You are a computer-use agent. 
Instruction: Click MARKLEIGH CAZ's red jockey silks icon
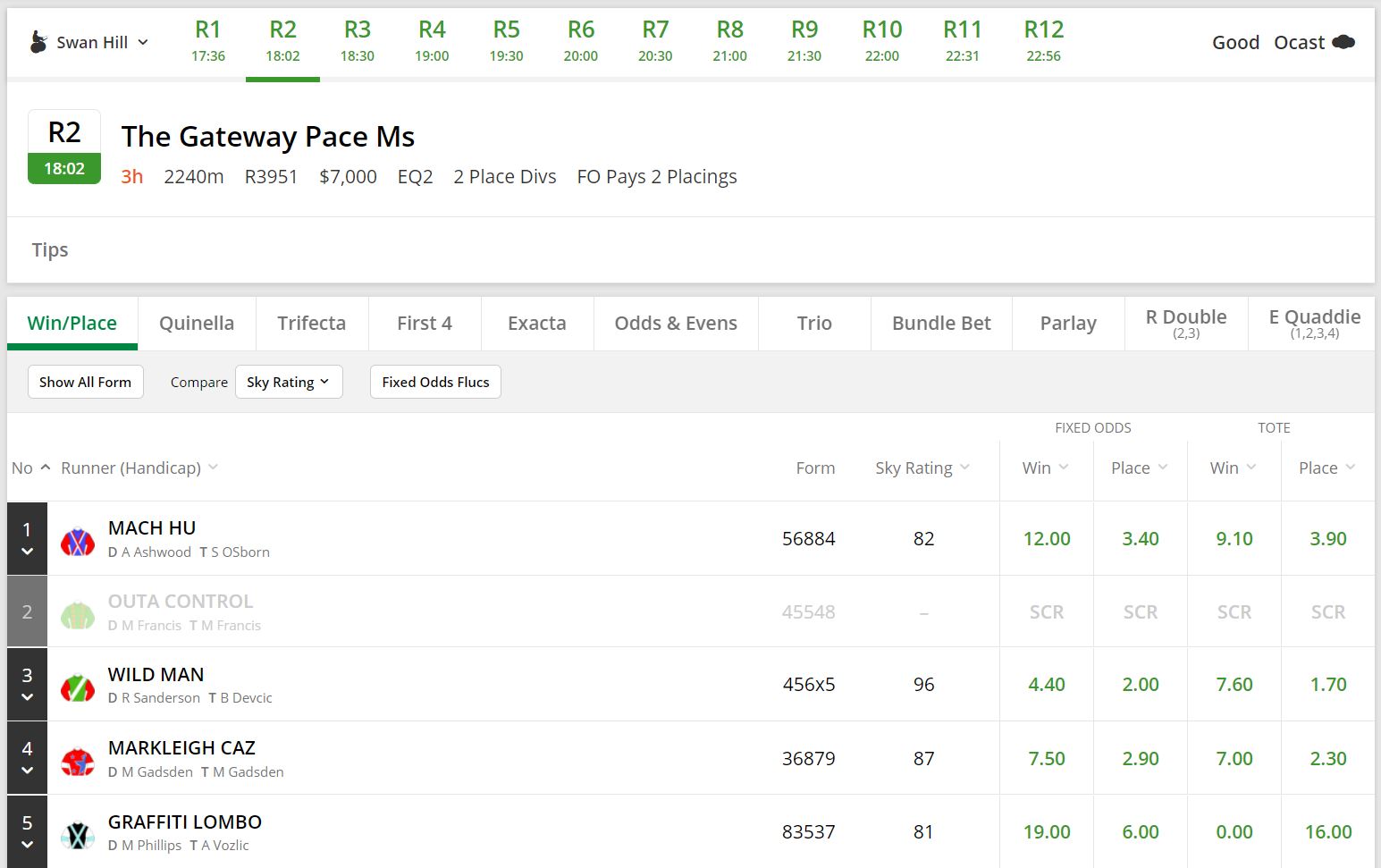(x=78, y=761)
